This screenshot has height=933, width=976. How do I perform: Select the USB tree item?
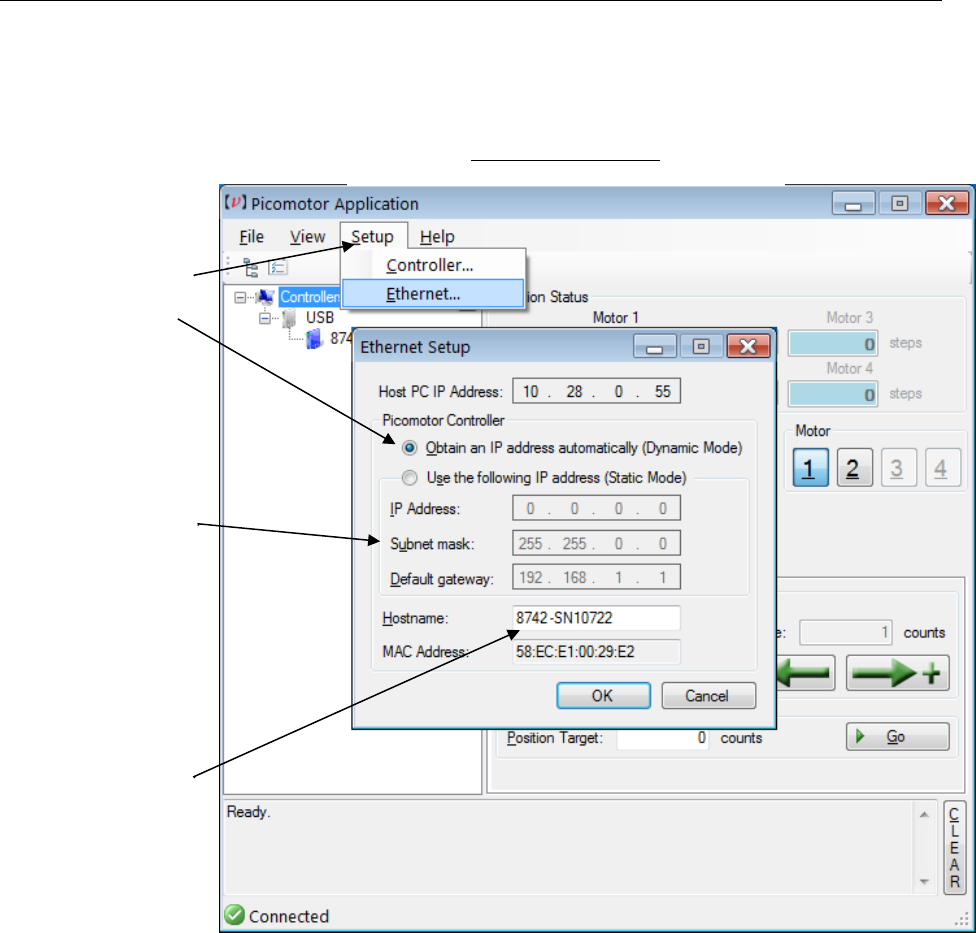pos(319,318)
